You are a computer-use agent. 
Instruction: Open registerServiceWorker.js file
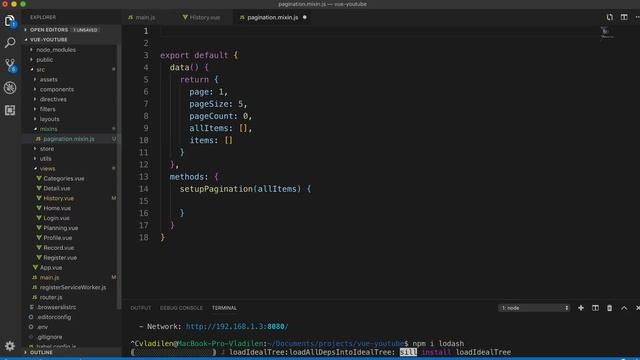point(73,287)
